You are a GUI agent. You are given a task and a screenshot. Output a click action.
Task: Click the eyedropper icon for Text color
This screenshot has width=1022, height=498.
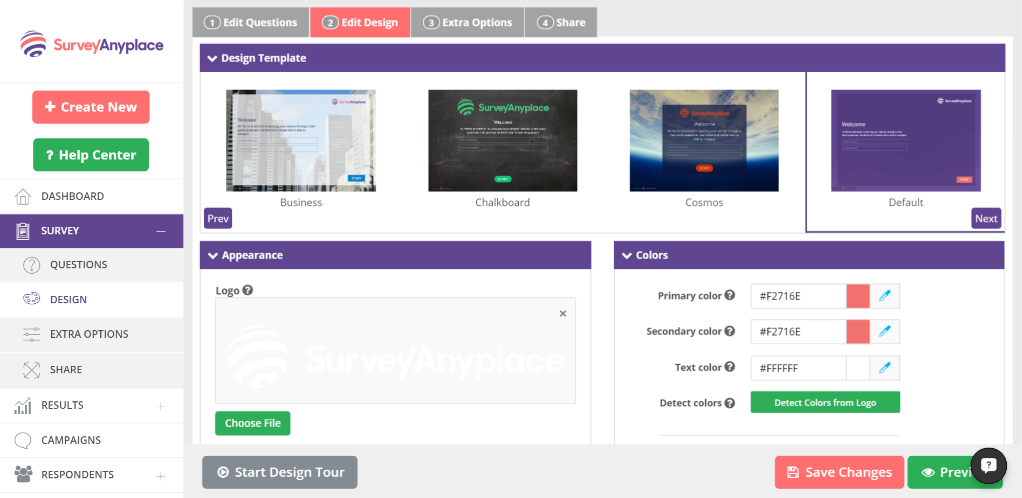[884, 368]
